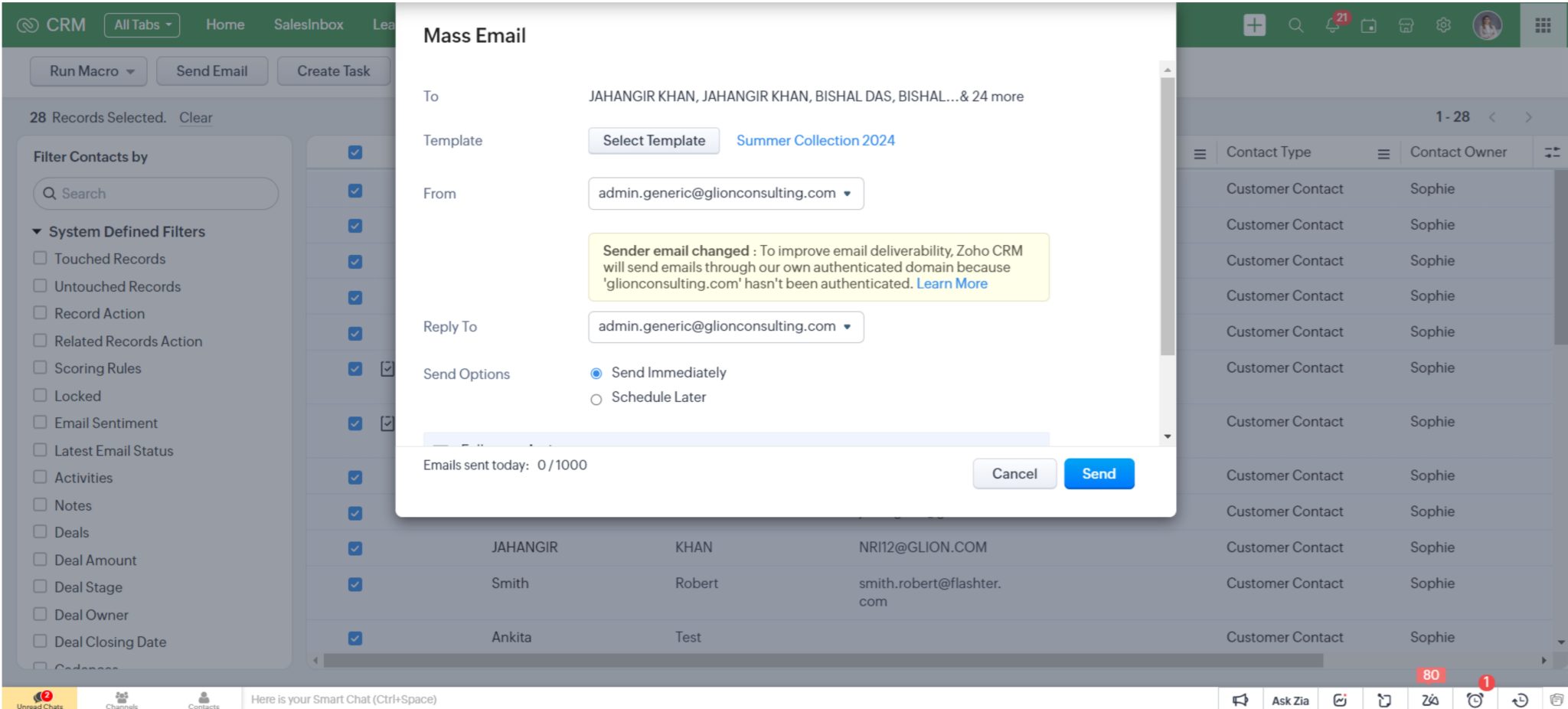Open the global search magnifier icon
Screen dimensions: 1568x709
pyautogui.click(x=1295, y=25)
